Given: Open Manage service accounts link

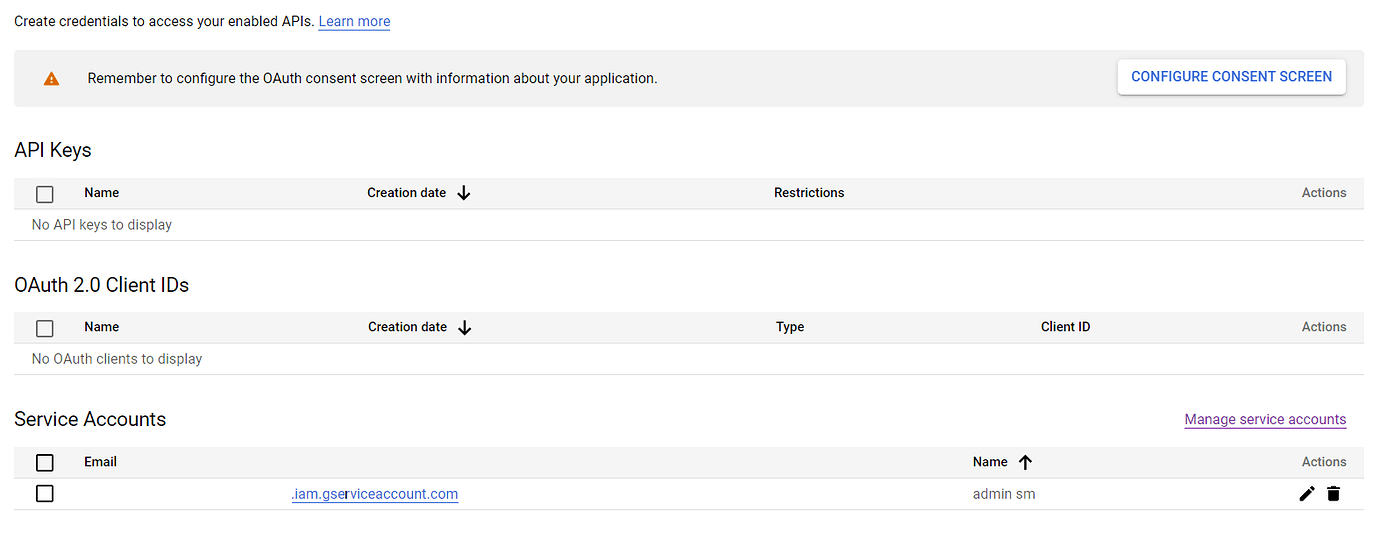Looking at the screenshot, I should coord(1265,420).
